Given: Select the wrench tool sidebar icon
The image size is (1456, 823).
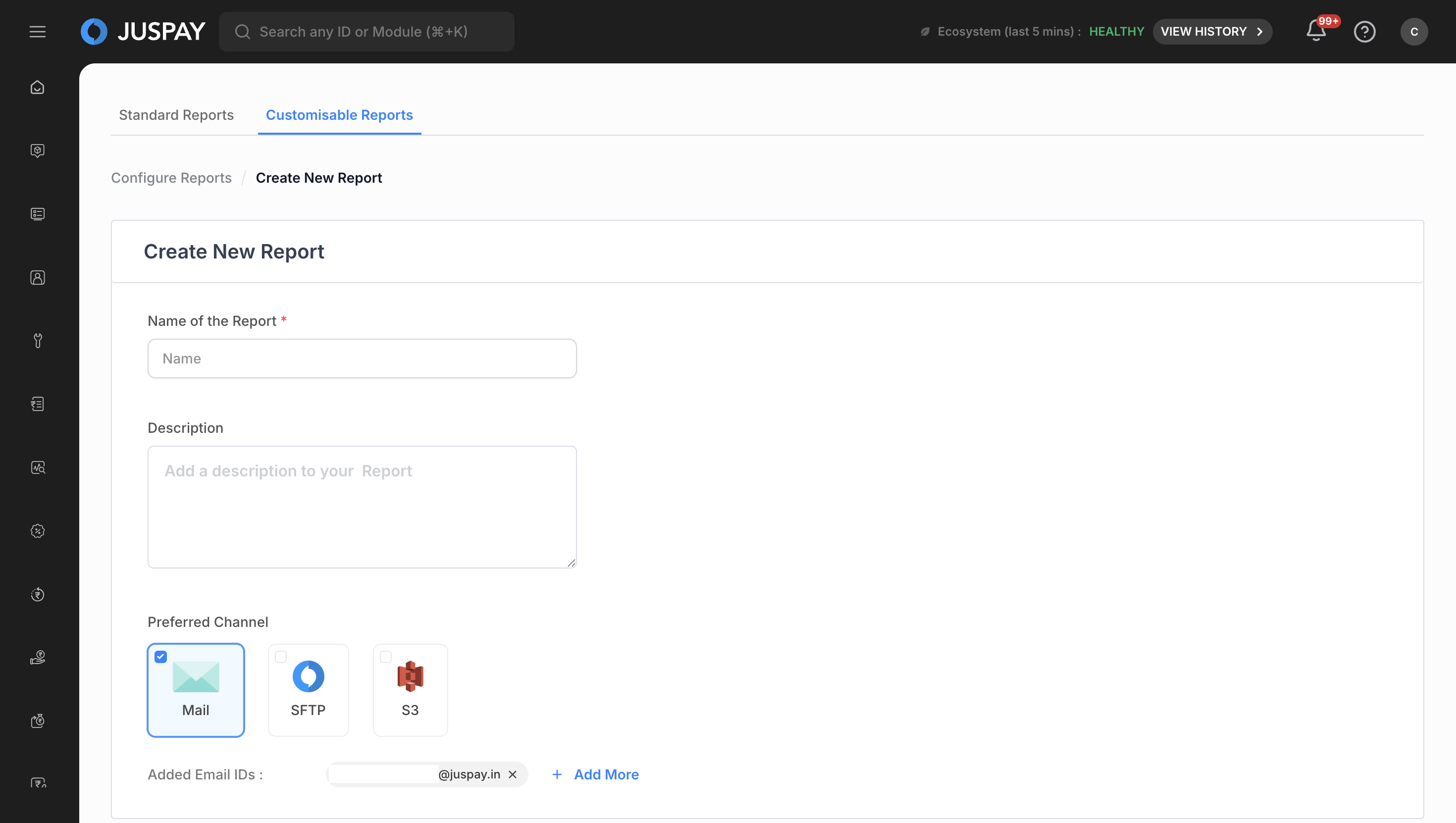Looking at the screenshot, I should tap(37, 340).
